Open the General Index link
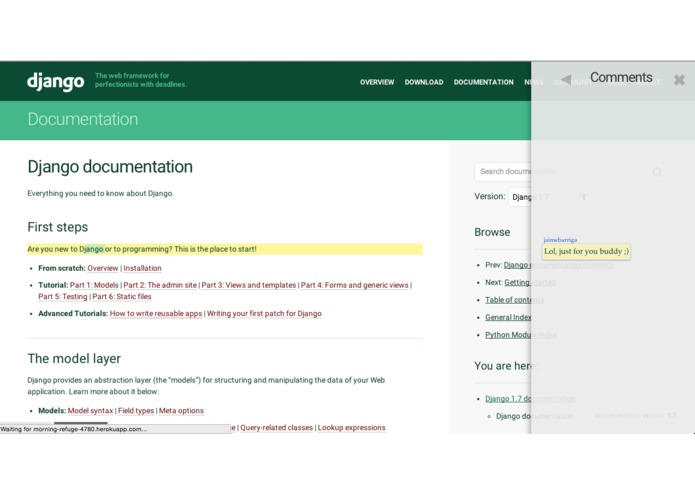The image size is (695, 494). tap(508, 318)
